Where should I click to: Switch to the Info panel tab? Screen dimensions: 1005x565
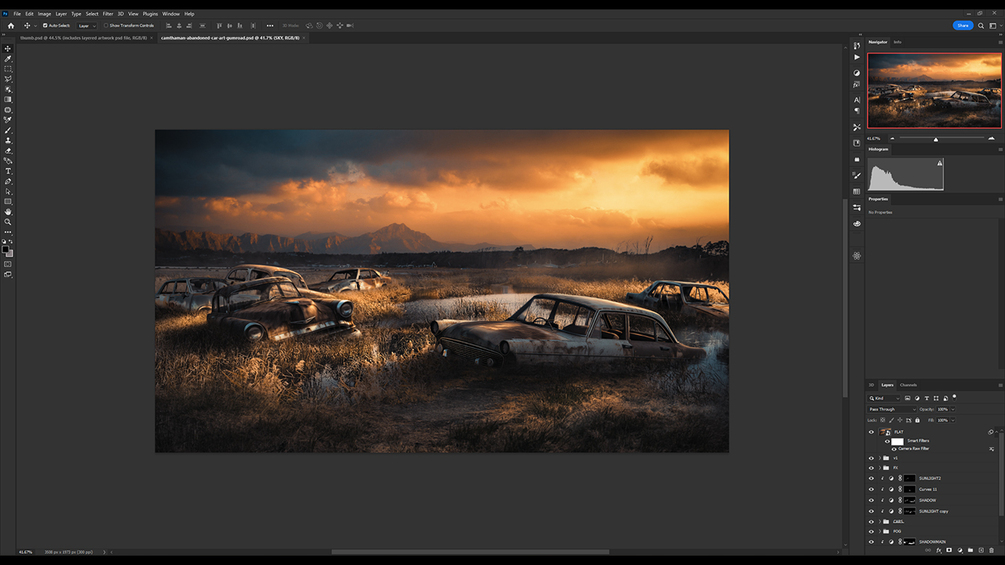[x=897, y=42]
